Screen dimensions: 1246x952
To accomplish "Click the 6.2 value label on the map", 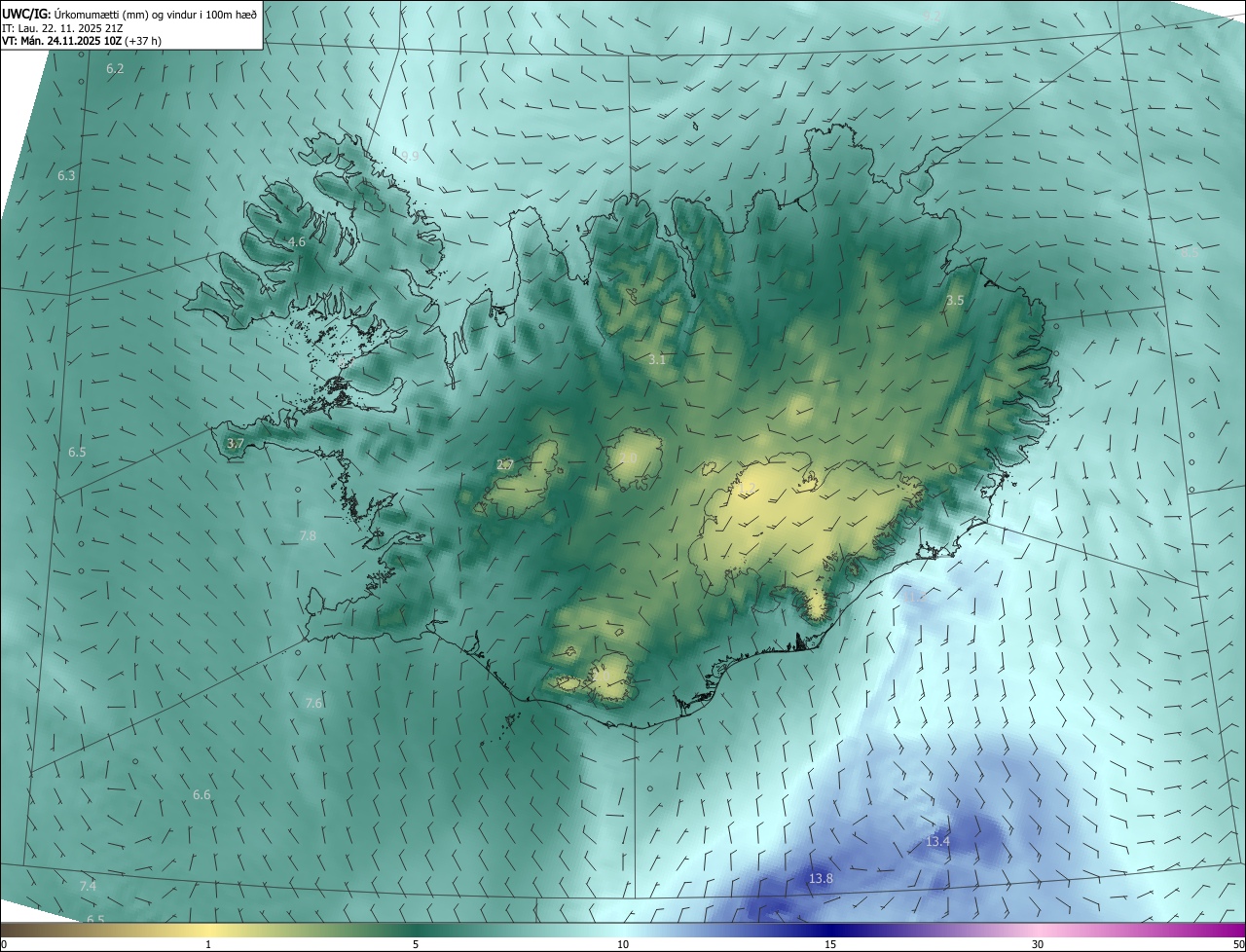I will coord(115,69).
